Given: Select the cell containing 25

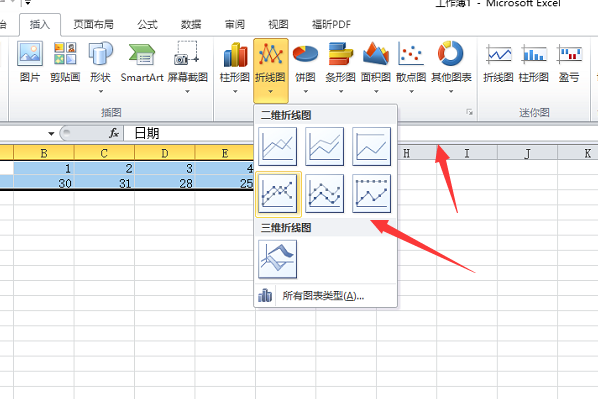Looking at the screenshot, I should [x=225, y=183].
